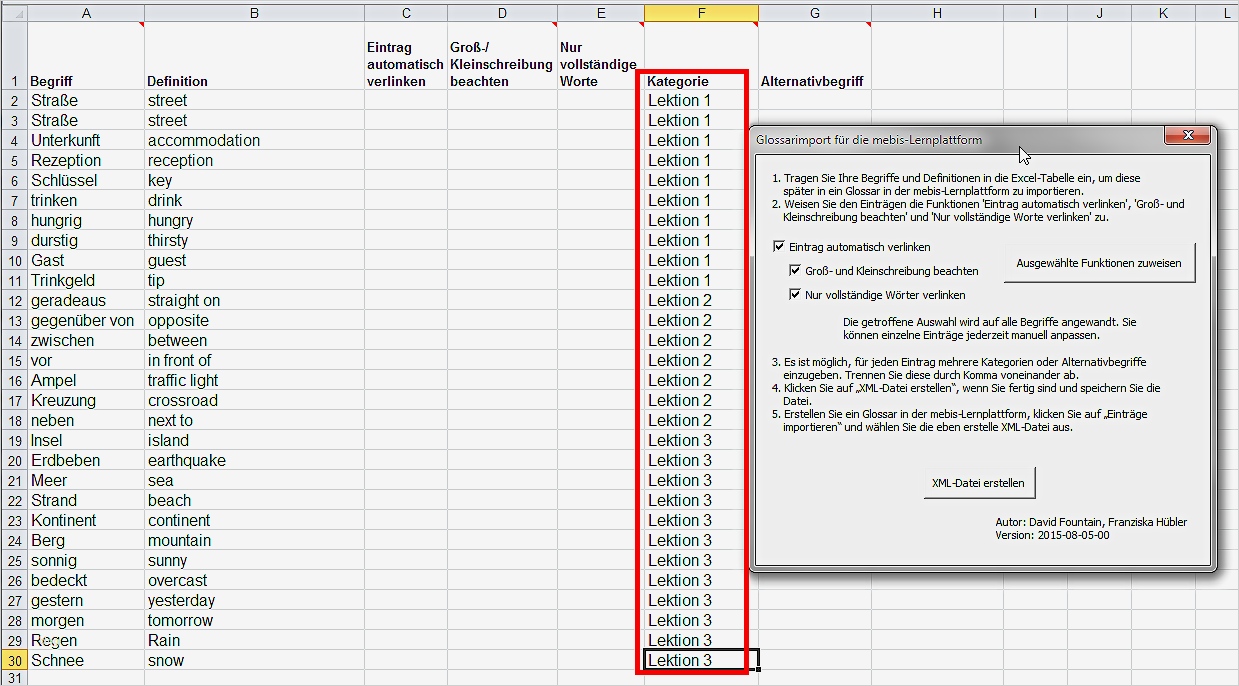
Task: Select column G header
Action: pos(815,13)
